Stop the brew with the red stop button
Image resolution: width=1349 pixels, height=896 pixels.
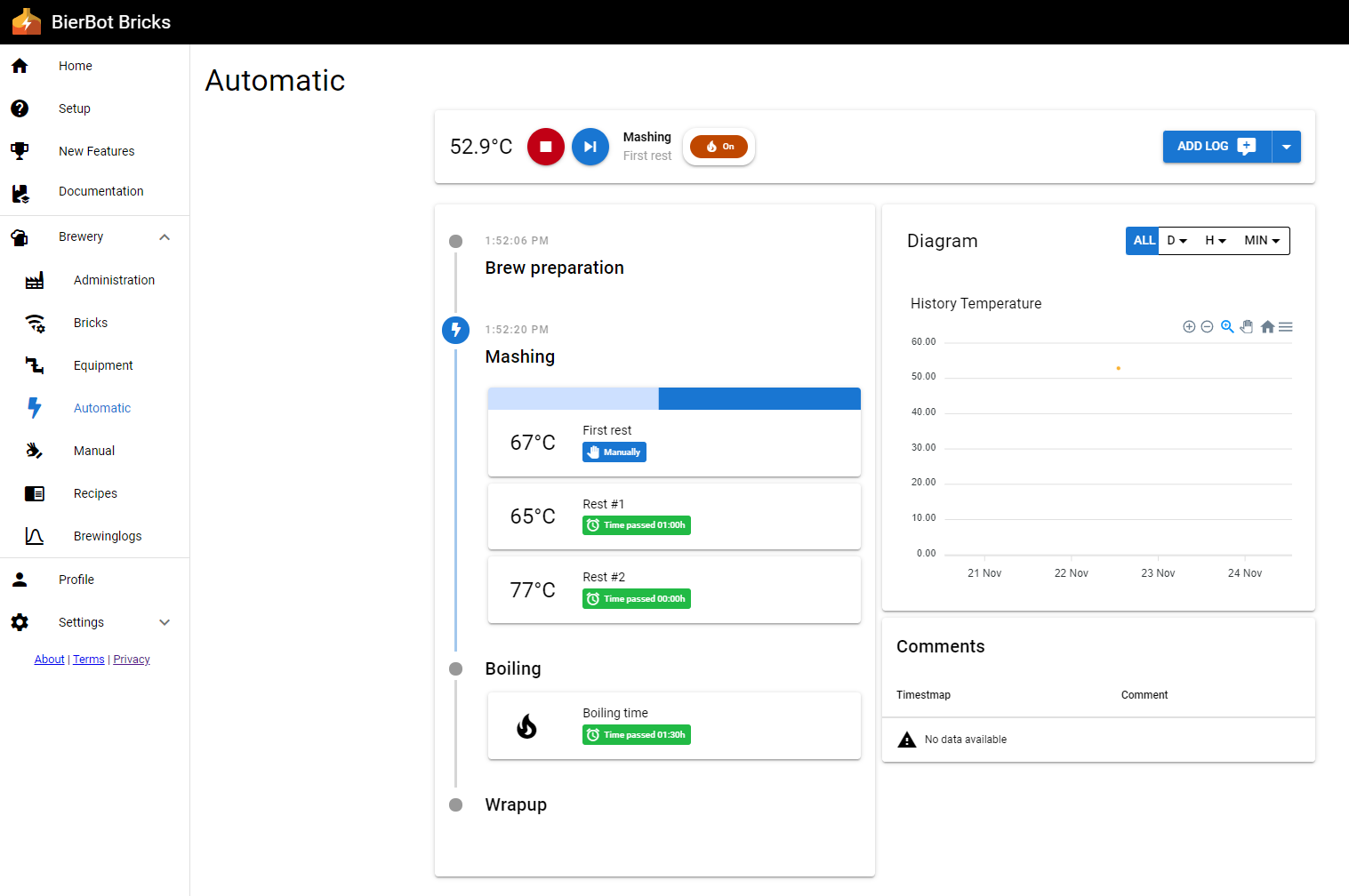(x=546, y=147)
